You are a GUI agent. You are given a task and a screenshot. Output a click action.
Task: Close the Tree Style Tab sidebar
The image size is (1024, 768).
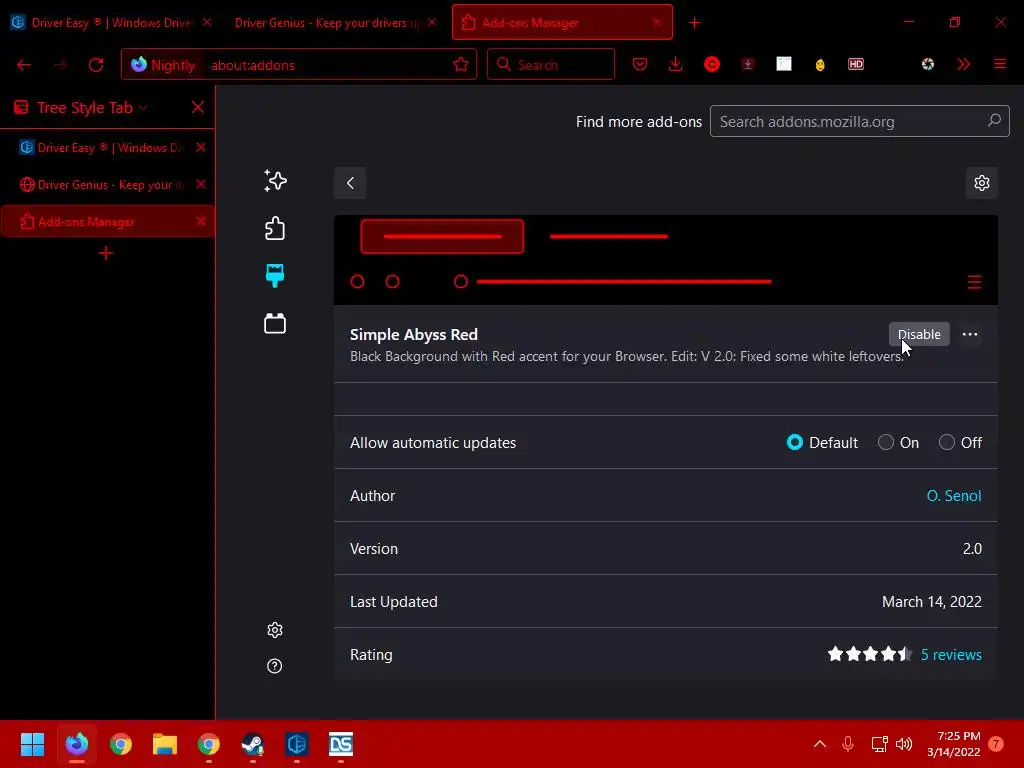pyautogui.click(x=198, y=107)
